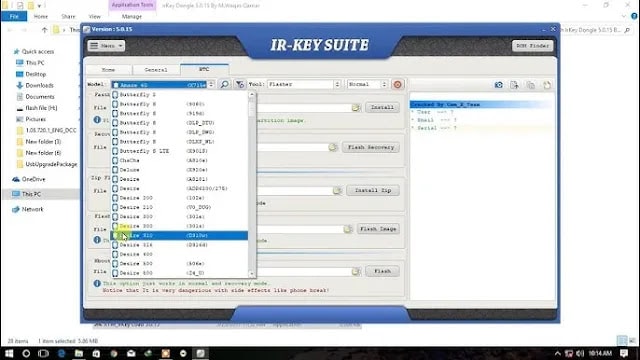The height and width of the screenshot is (360, 640).
Task: Click the red stop icon beside Normal
Action: (x=397, y=84)
